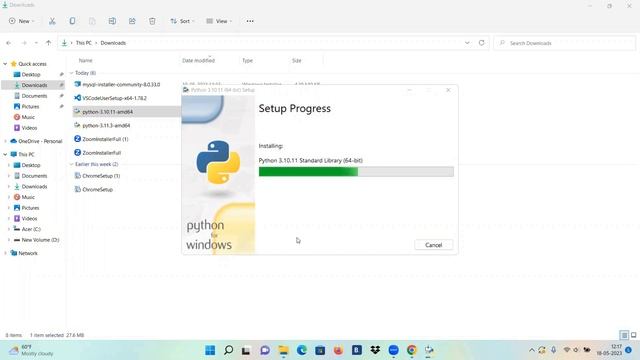
Task: Launch Google Chrome from taskbar
Action: click(412, 350)
